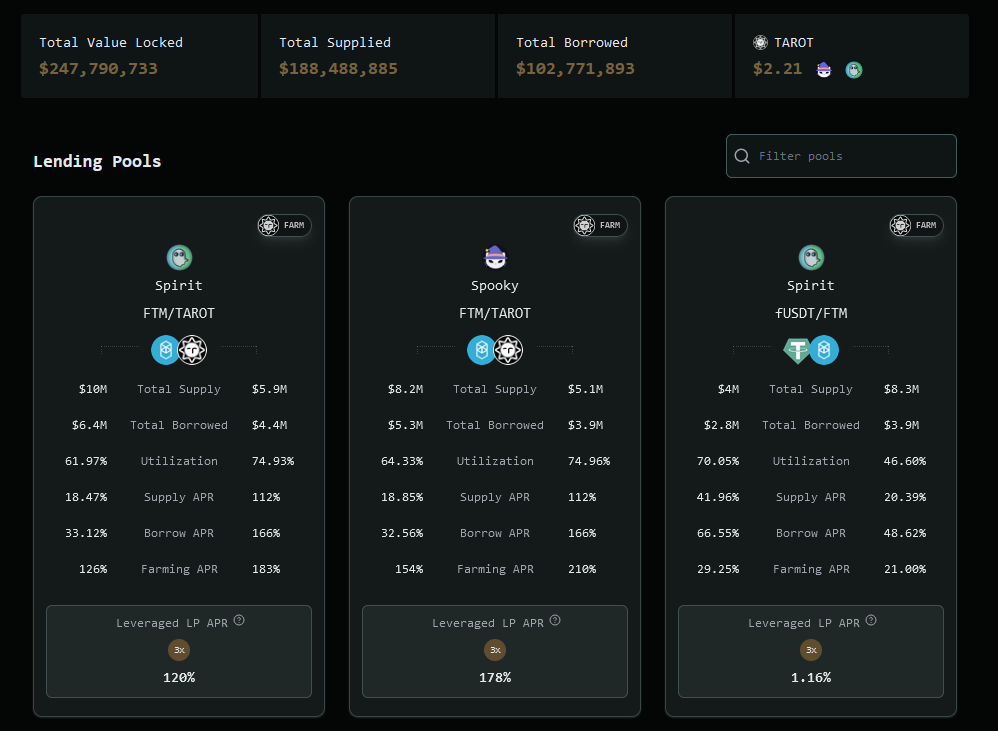
Task: Click 33.12% borrow APR value
Action: pos(86,533)
